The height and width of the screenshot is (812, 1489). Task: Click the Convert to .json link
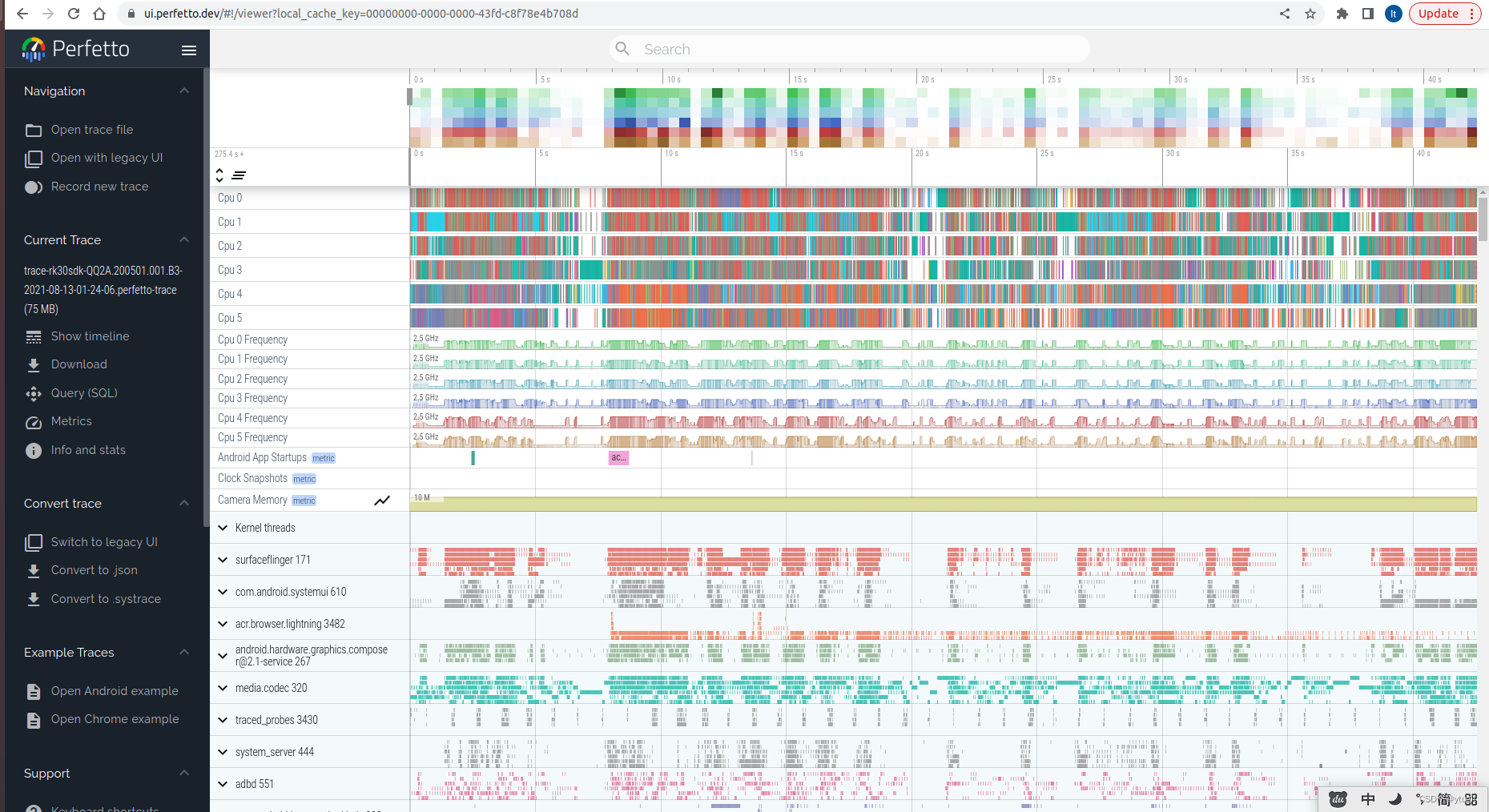95,570
